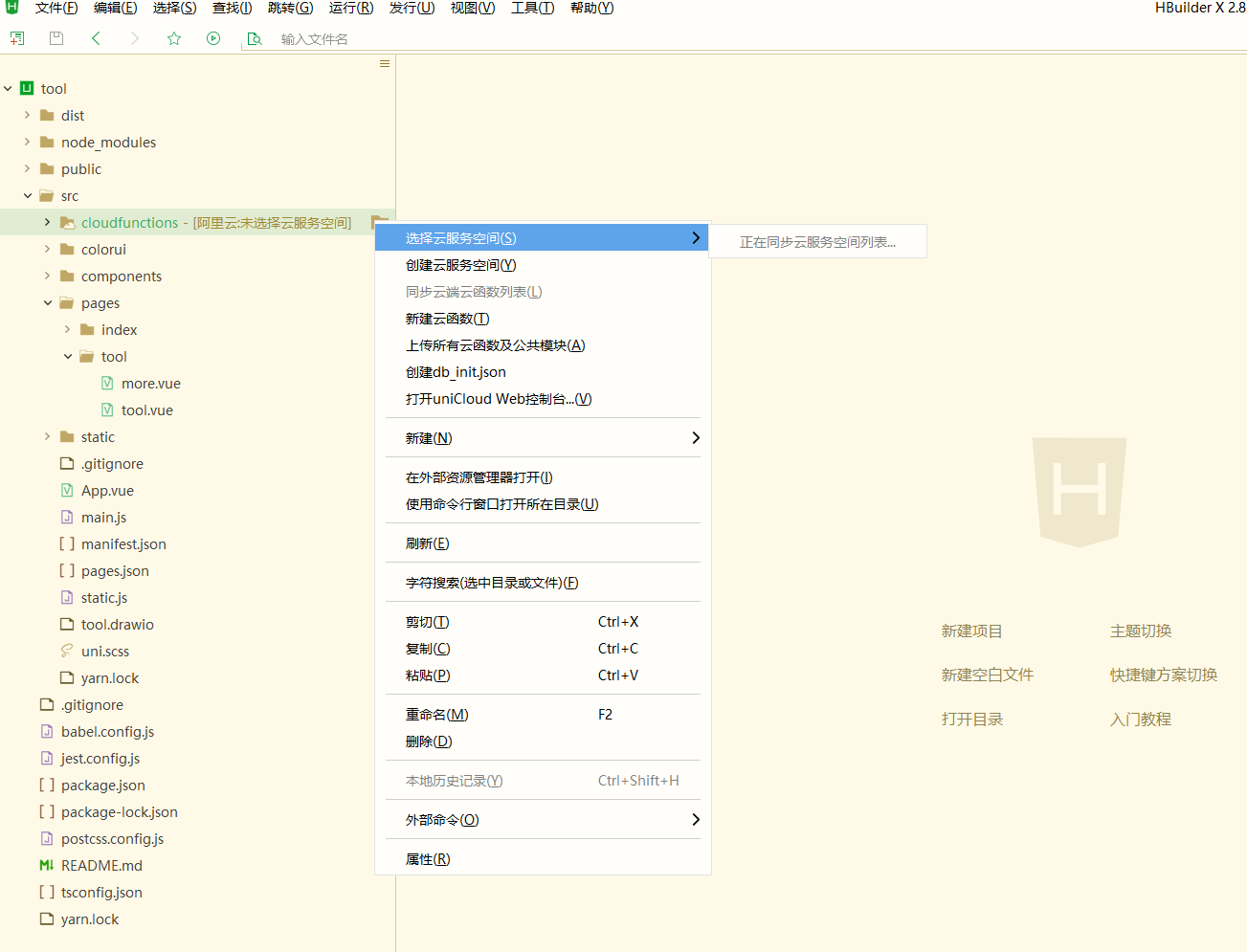Click the 新建项目 link

click(x=971, y=631)
